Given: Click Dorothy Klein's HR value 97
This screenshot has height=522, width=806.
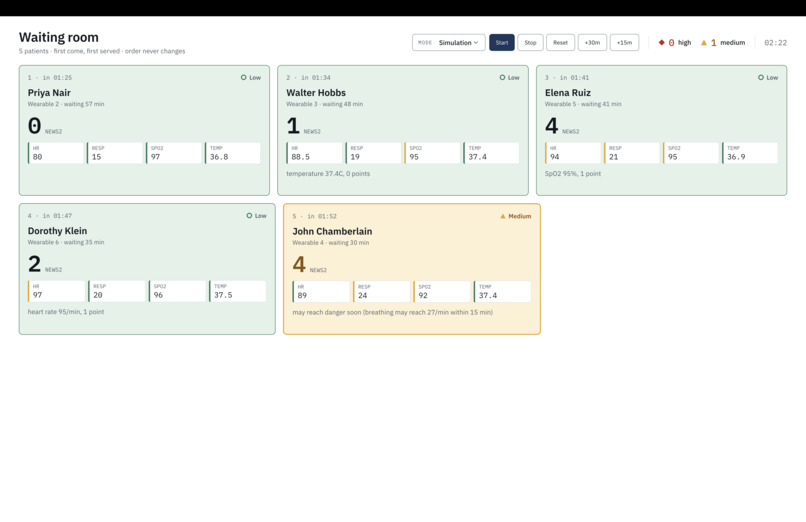Looking at the screenshot, I should click(x=38, y=295).
